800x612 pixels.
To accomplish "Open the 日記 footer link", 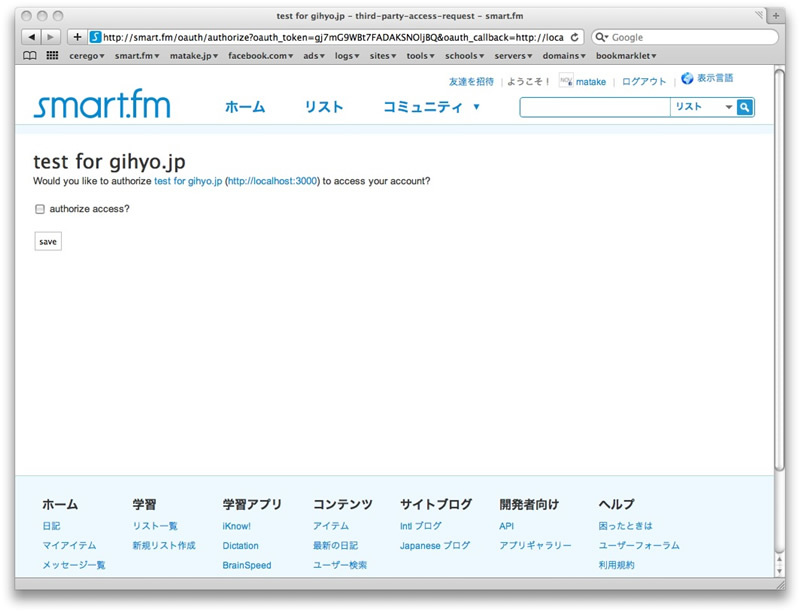I will pyautogui.click(x=52, y=526).
